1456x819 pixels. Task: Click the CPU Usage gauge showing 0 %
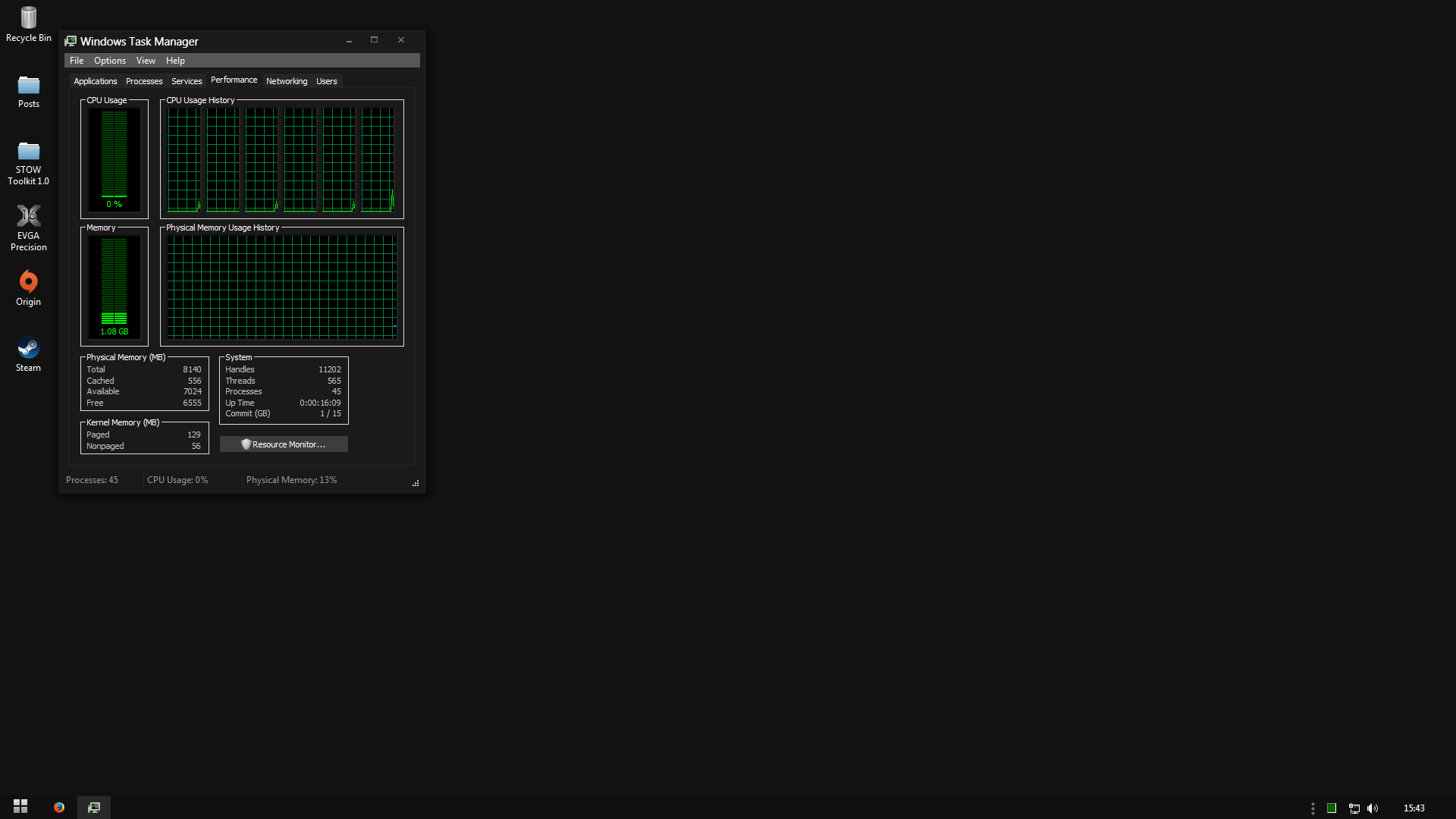115,158
